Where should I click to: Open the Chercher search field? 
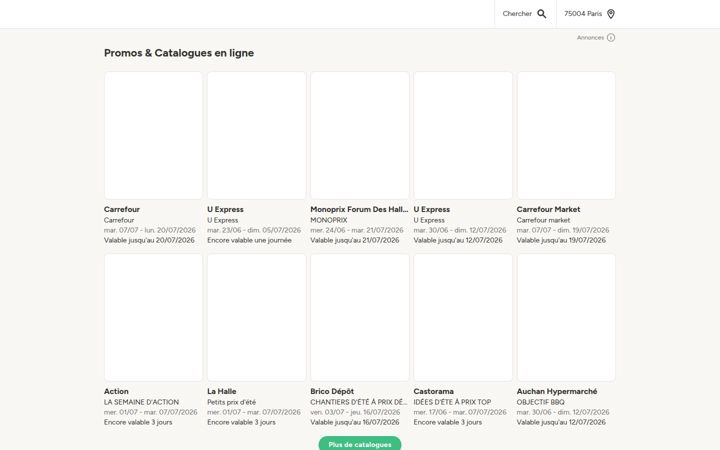(x=525, y=14)
